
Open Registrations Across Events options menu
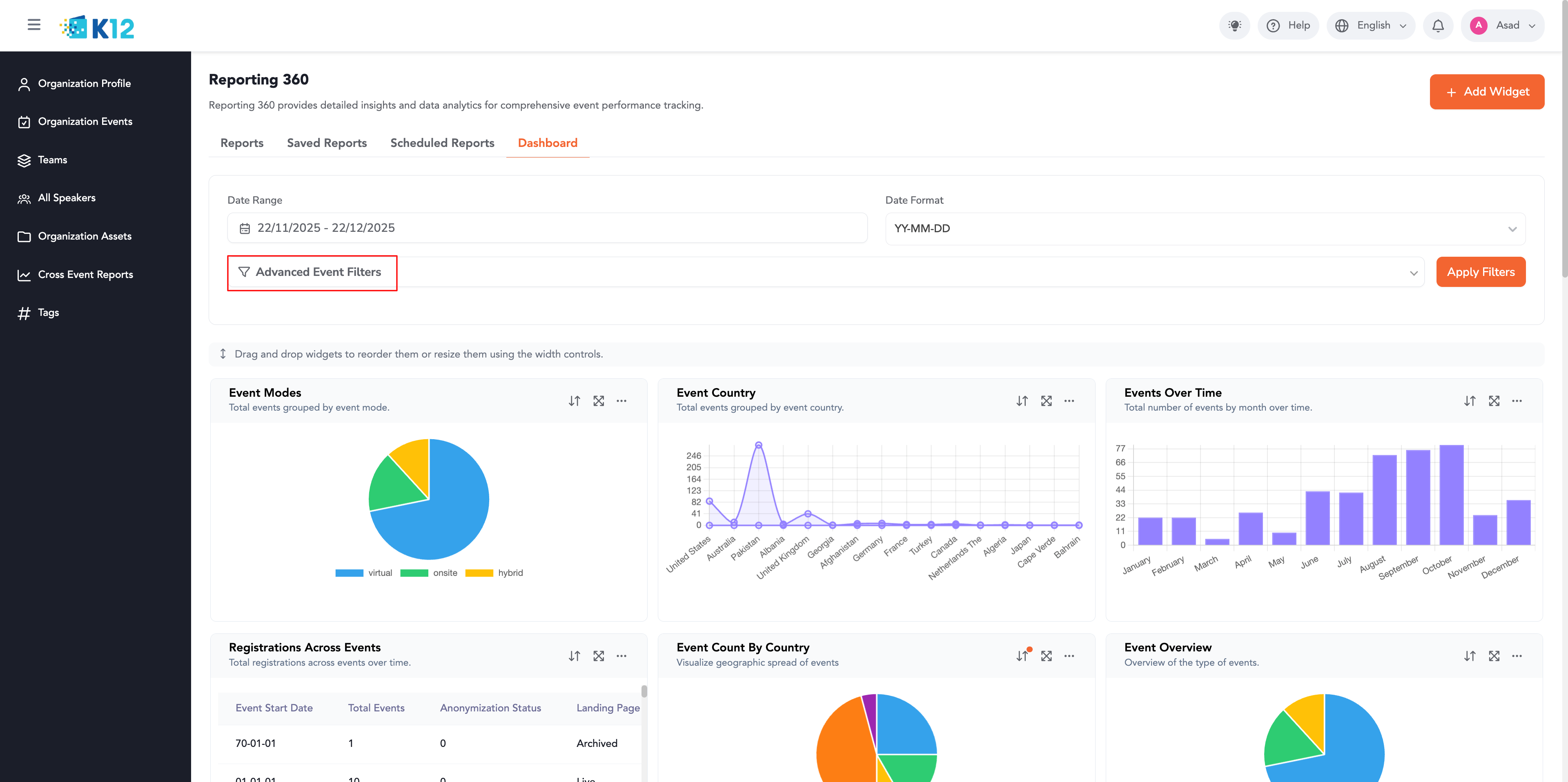(x=621, y=656)
